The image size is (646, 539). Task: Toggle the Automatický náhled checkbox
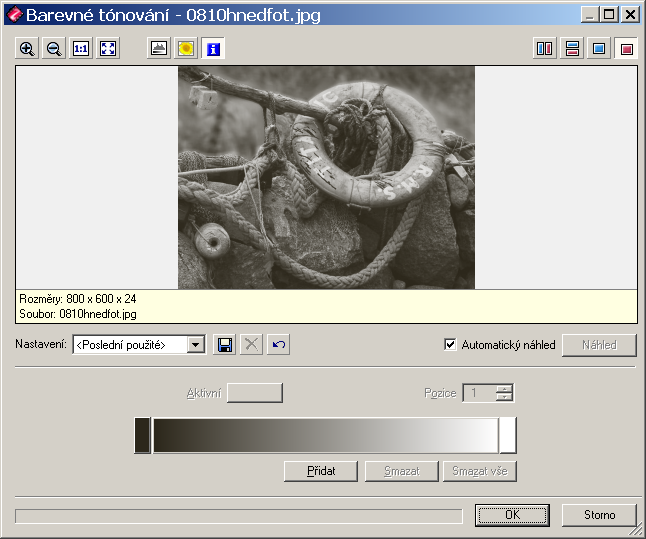[450, 345]
